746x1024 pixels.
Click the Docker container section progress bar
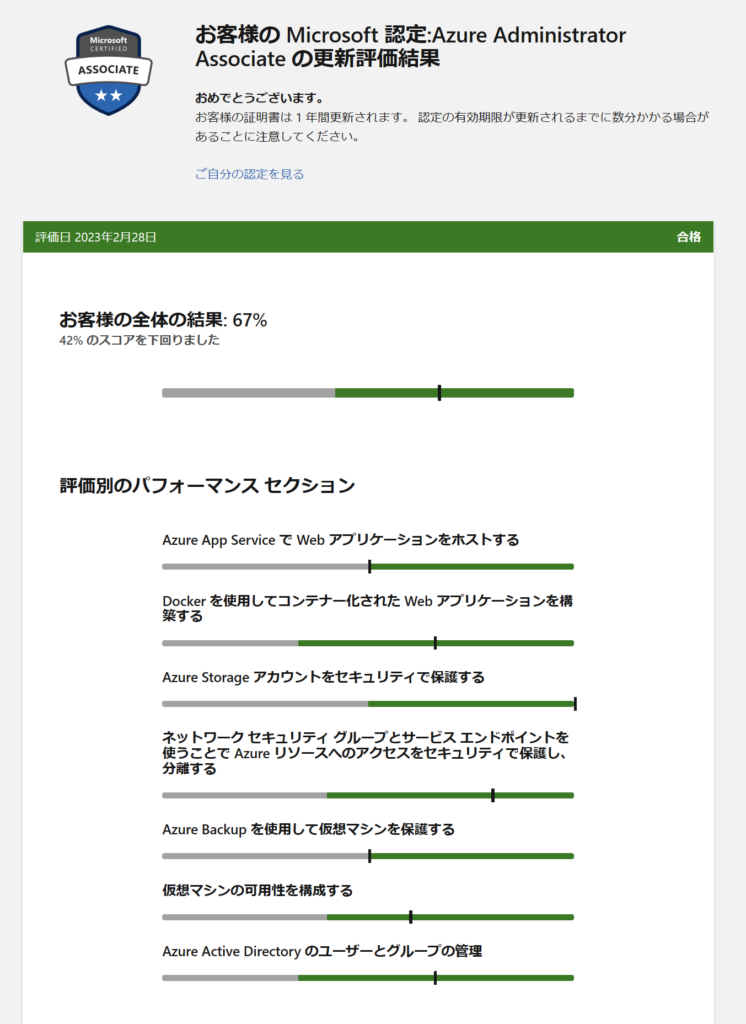click(x=368, y=643)
